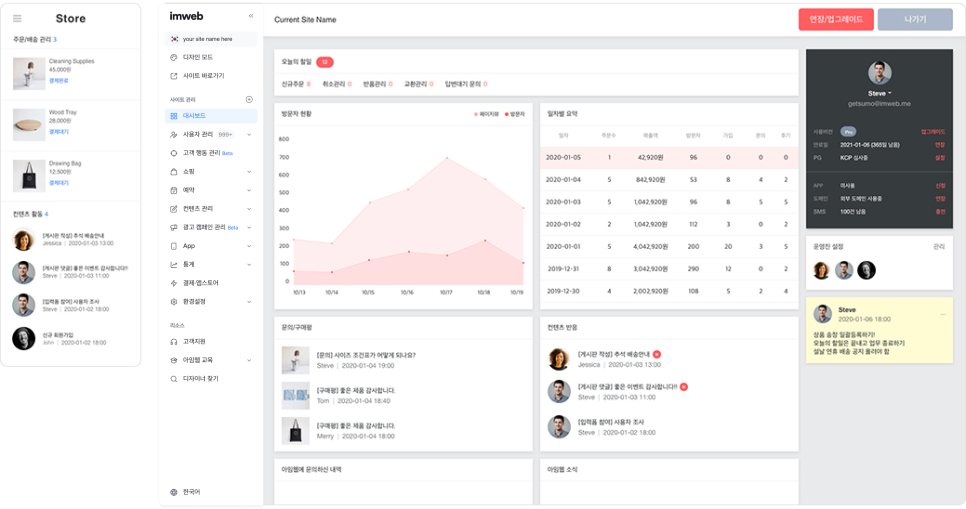Click the 결제·앱스토어 lightning icon

coord(174,283)
